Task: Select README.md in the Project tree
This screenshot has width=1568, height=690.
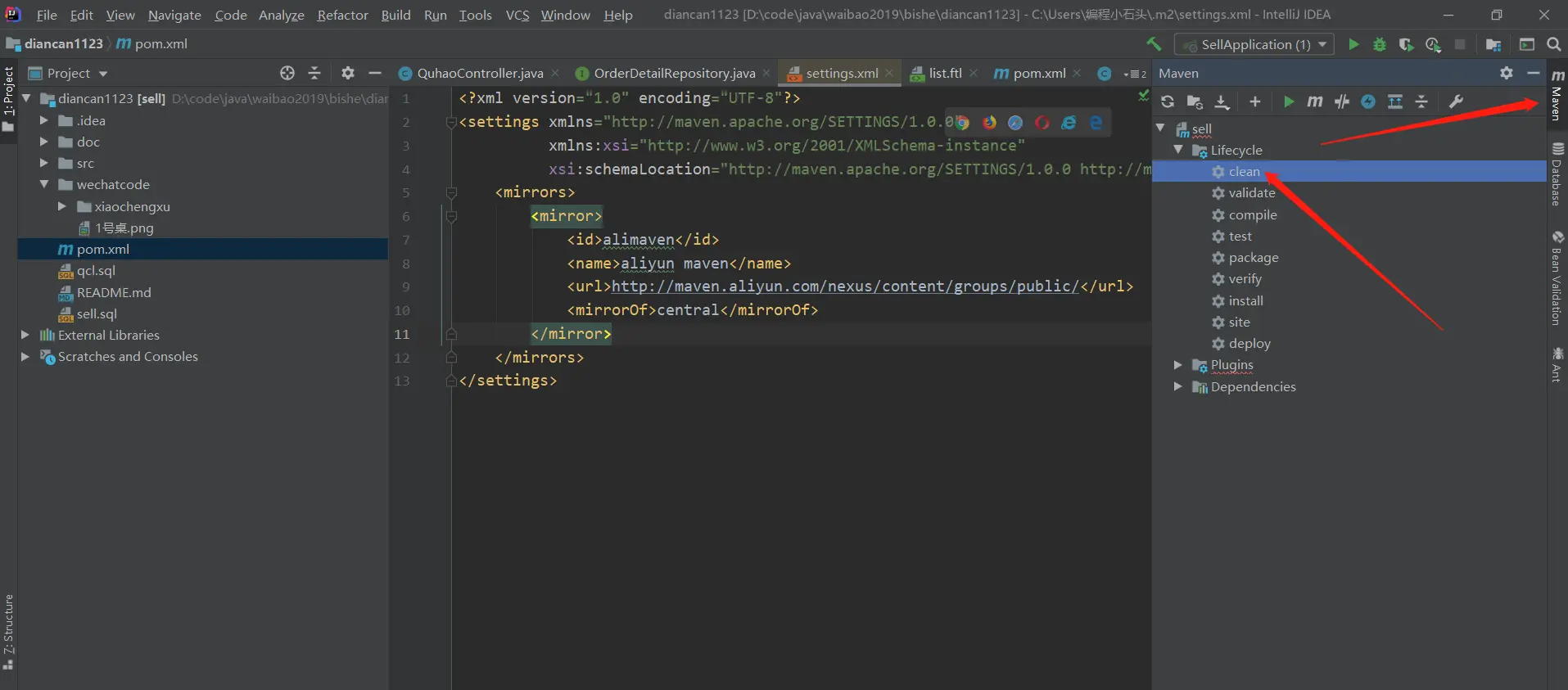Action: pyautogui.click(x=114, y=292)
